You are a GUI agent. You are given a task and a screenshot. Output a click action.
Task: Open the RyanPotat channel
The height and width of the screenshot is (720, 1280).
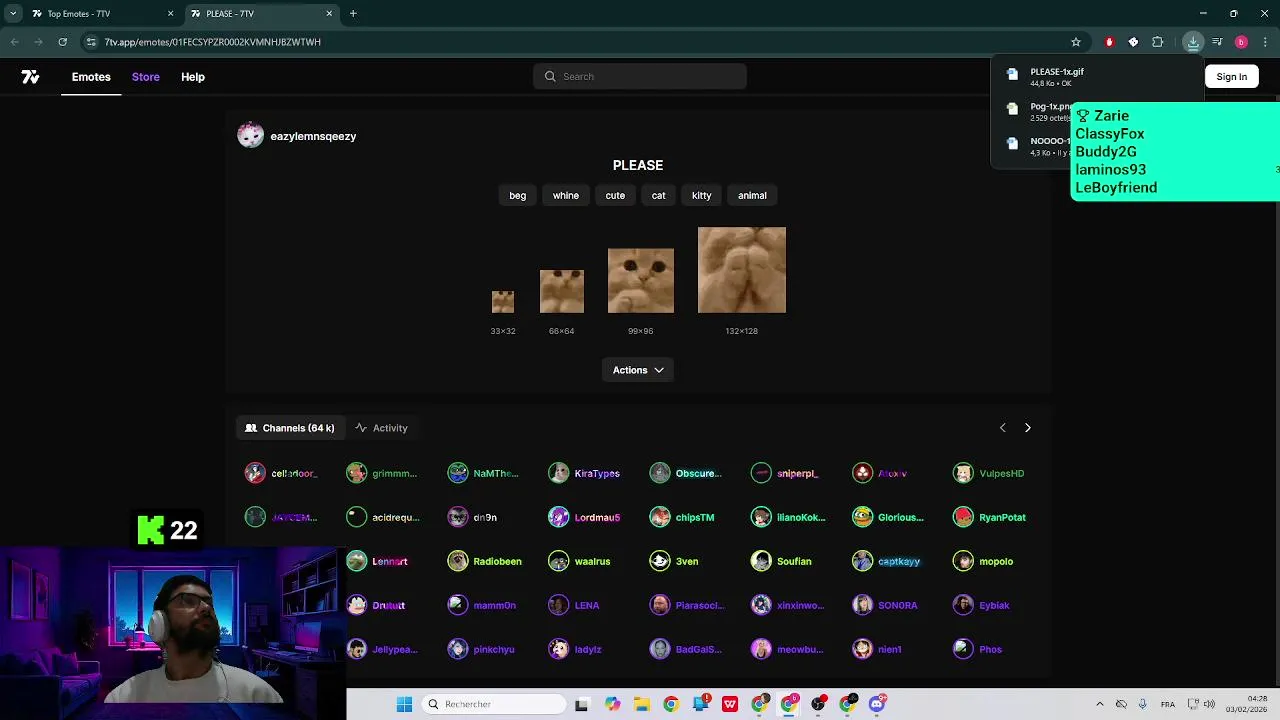click(990, 517)
